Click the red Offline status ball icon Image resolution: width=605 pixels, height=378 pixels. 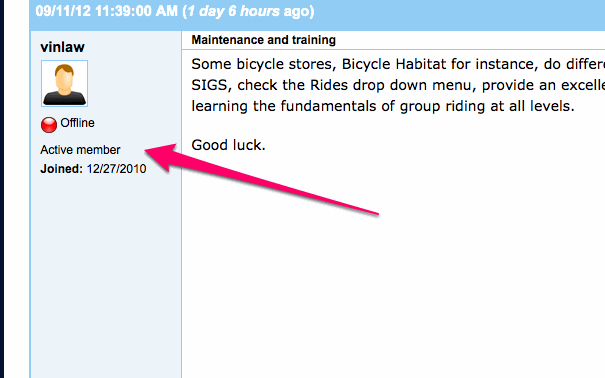click(49, 125)
